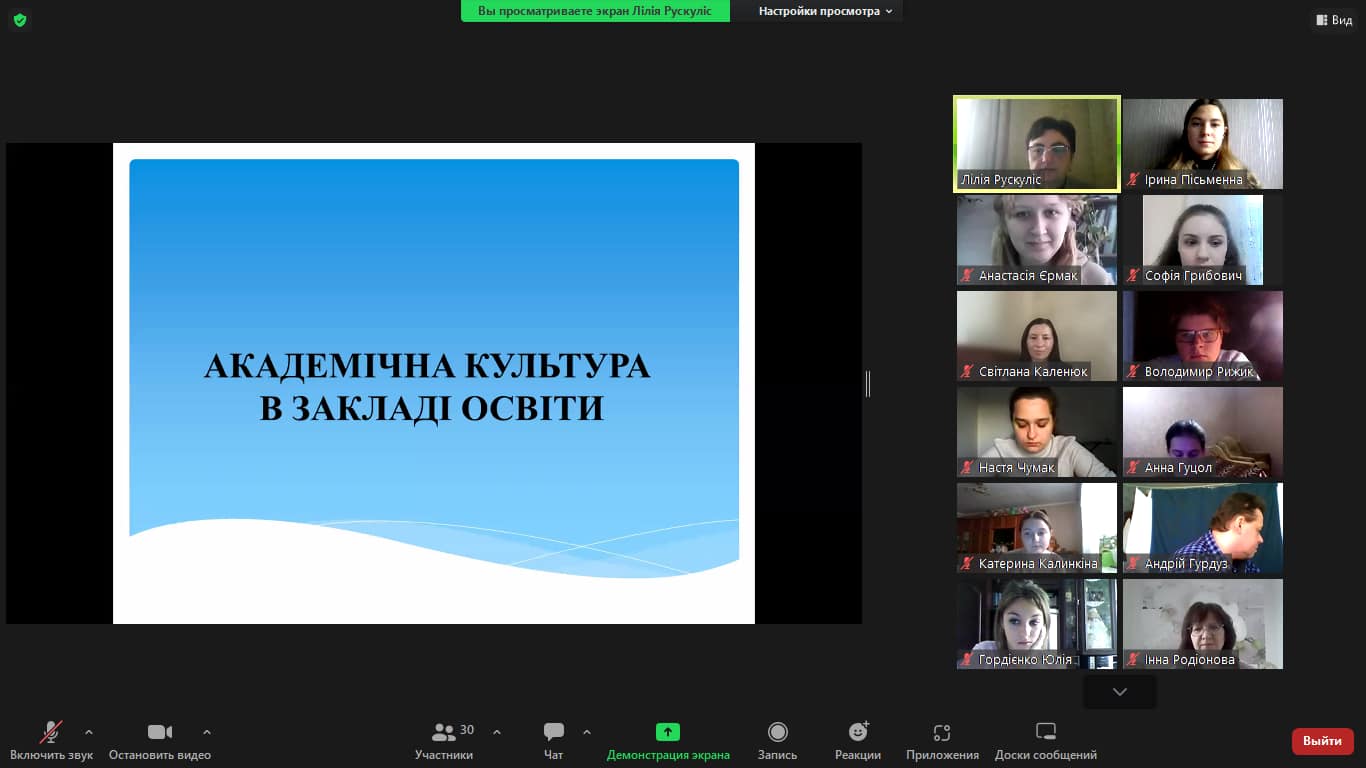This screenshot has height=768, width=1366.
Task: Click muted mic icon on Катерина Калинкіна
Action: pyautogui.click(x=967, y=564)
